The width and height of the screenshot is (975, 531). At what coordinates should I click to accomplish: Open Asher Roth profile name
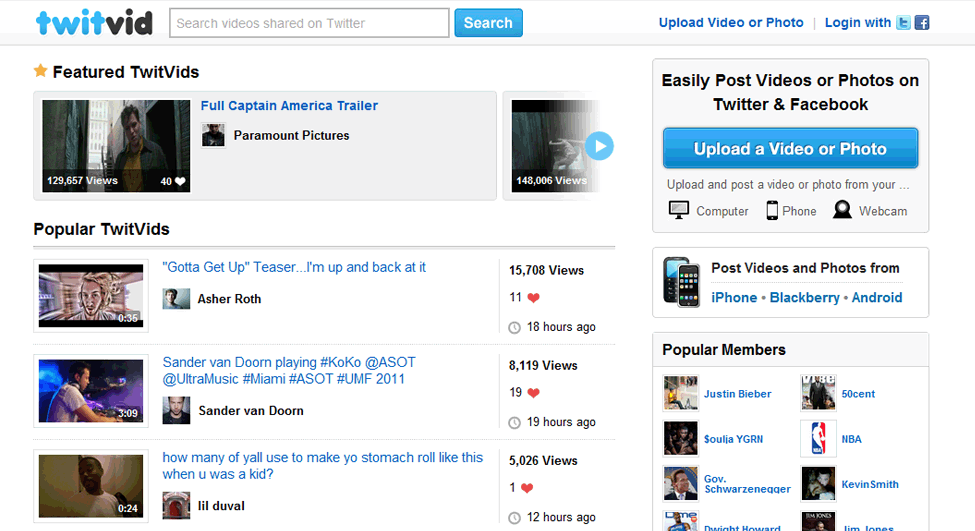click(x=229, y=299)
